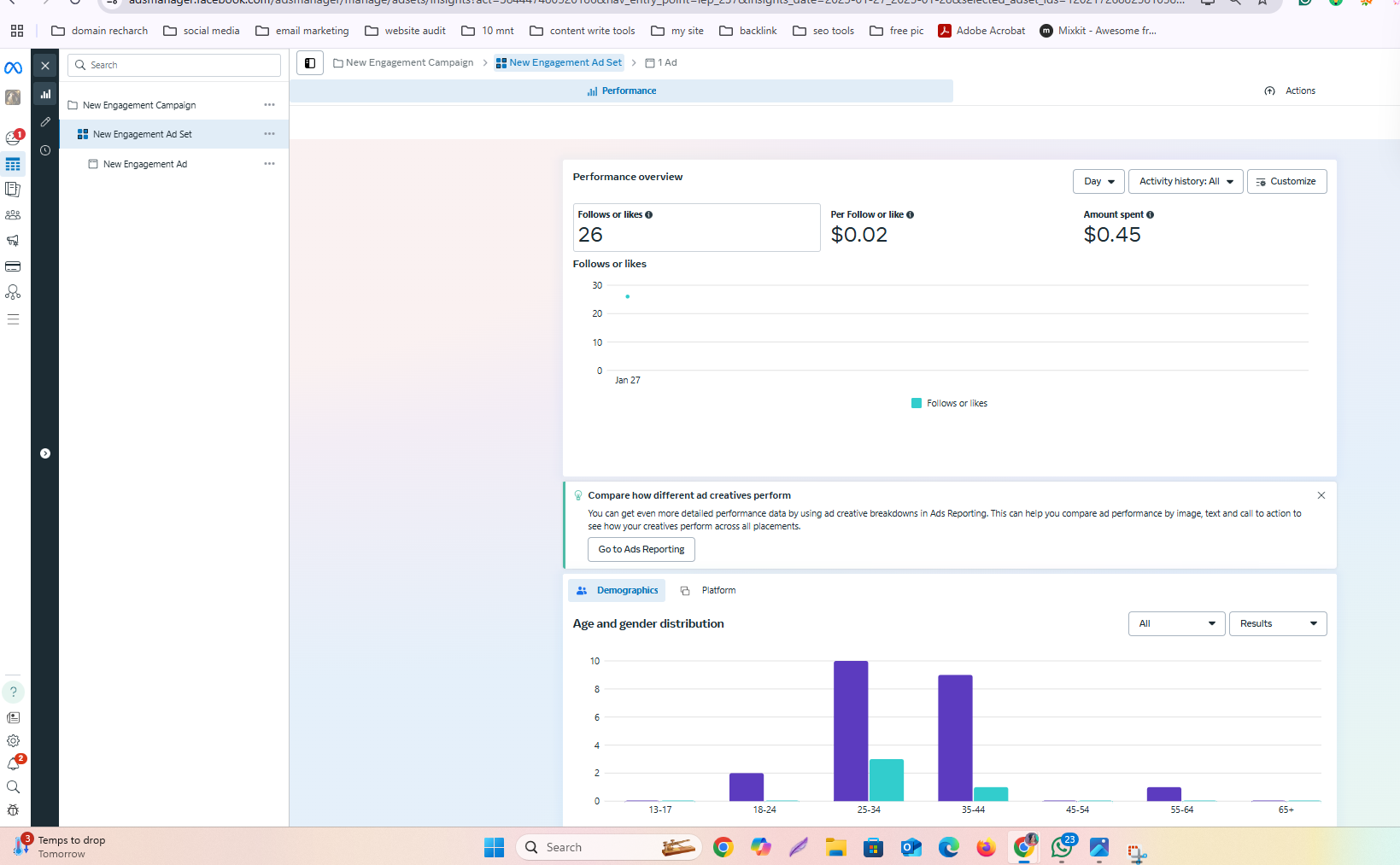Screen dimensions: 1400x865
Task: Select the Performance tab
Action: click(622, 91)
